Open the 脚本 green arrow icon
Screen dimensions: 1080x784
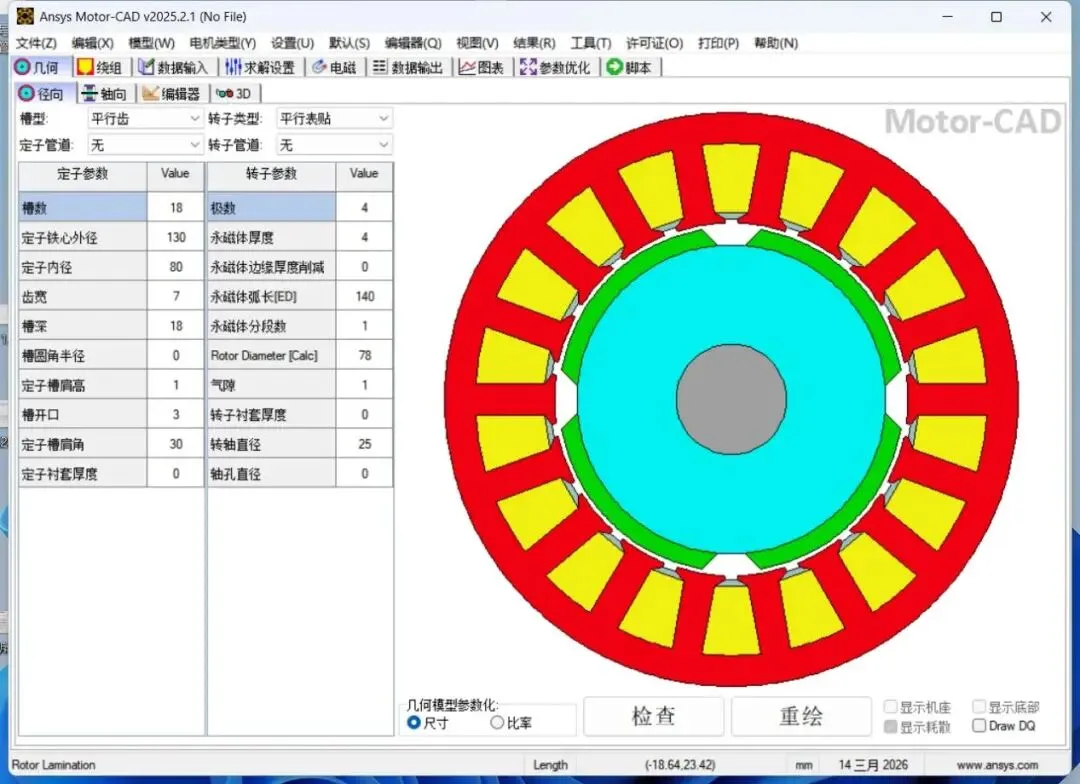tap(614, 67)
